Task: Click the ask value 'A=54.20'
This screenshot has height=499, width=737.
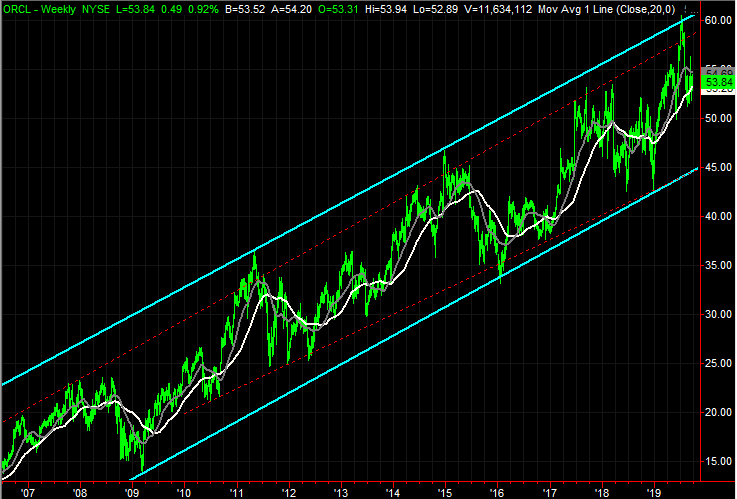Action: [x=292, y=9]
